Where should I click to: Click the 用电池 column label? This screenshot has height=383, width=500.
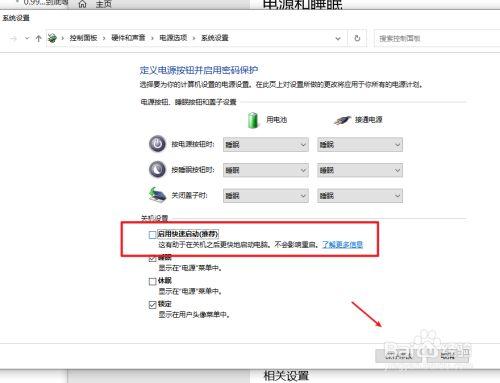point(276,119)
